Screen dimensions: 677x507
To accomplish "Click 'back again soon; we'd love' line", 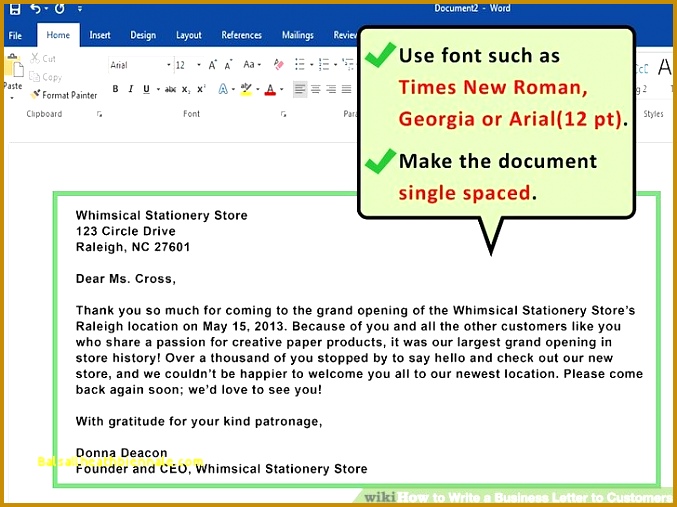I will click(x=199, y=390).
